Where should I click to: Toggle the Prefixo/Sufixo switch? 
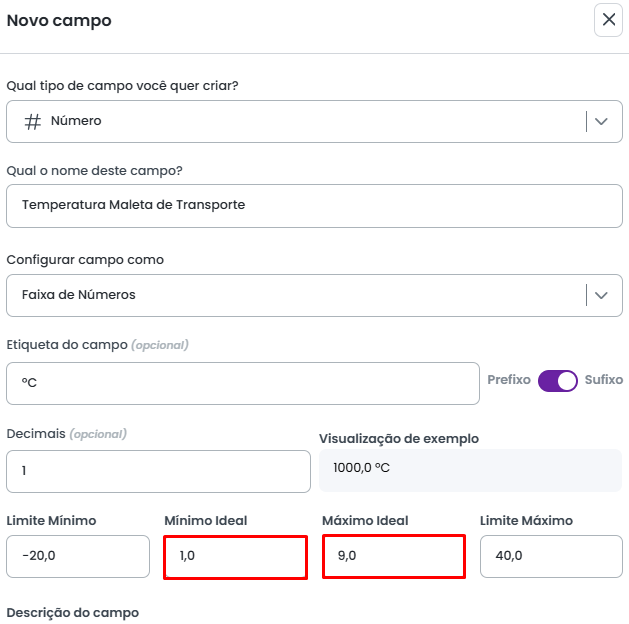(558, 381)
